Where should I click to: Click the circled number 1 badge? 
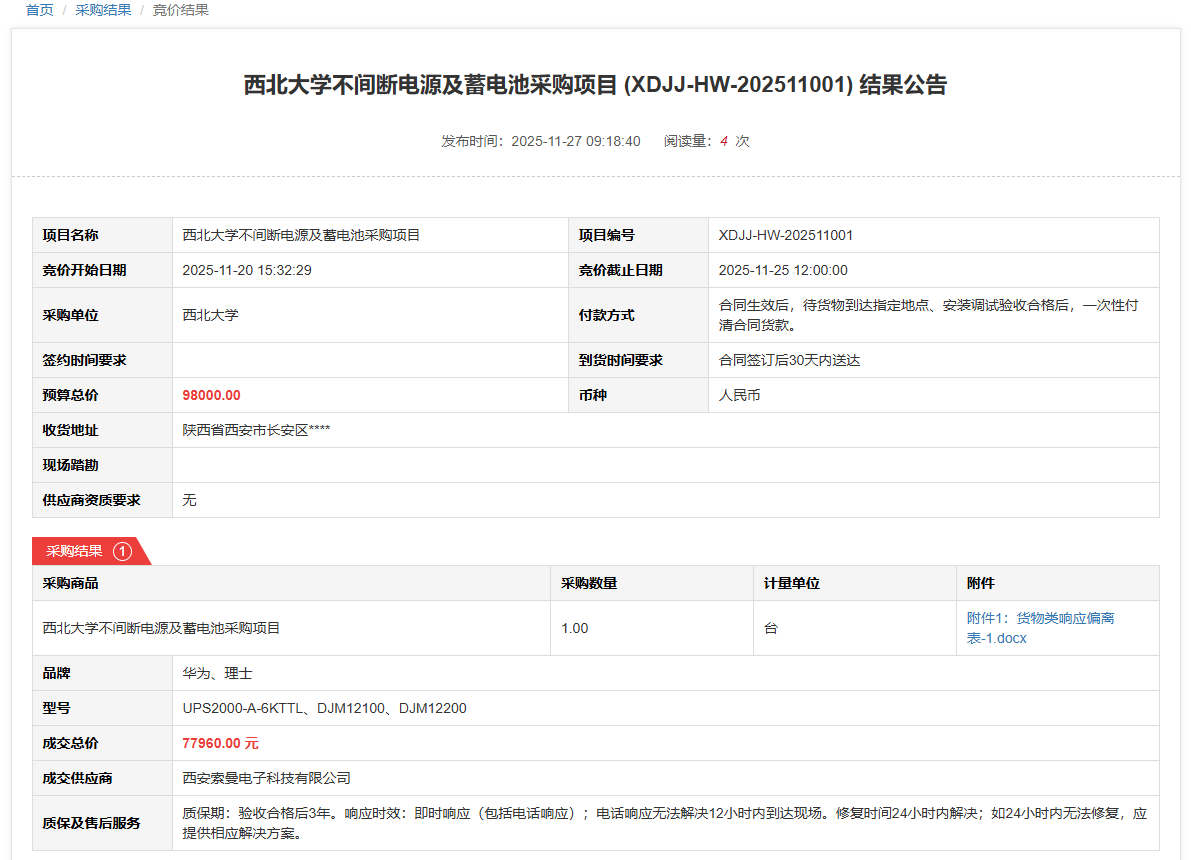(122, 551)
